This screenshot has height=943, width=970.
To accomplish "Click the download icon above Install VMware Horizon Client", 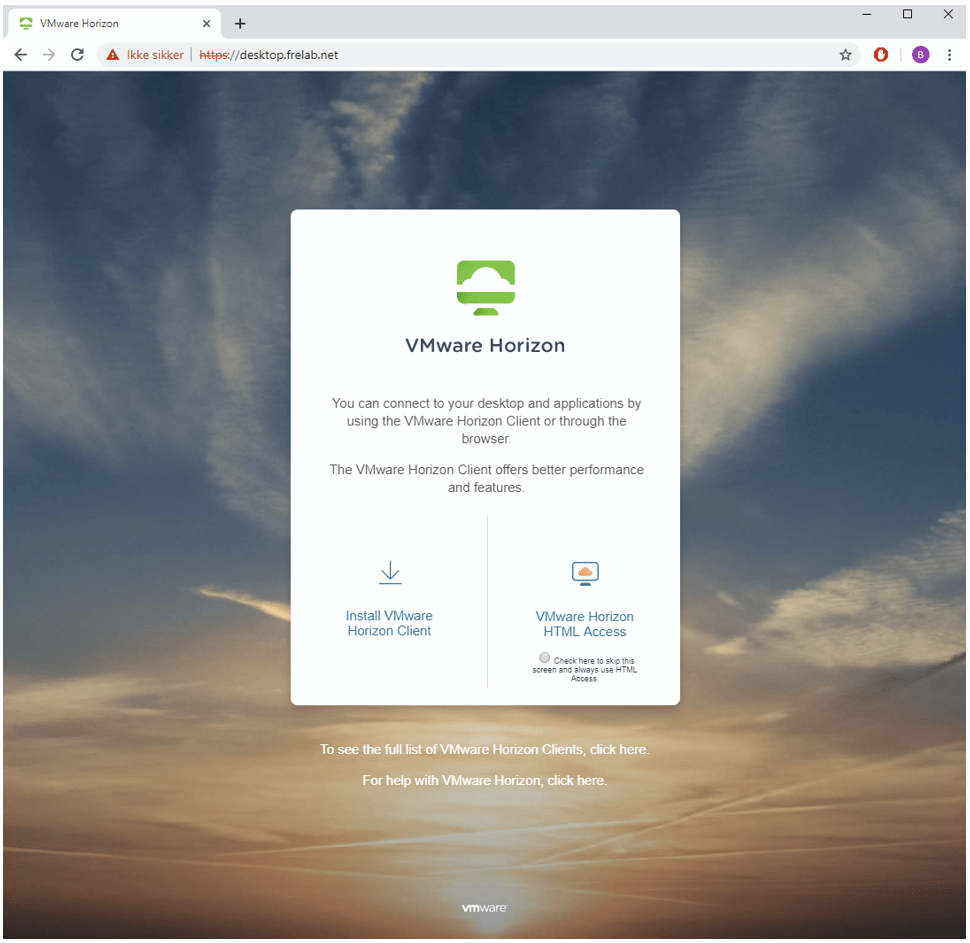I will pyautogui.click(x=389, y=572).
